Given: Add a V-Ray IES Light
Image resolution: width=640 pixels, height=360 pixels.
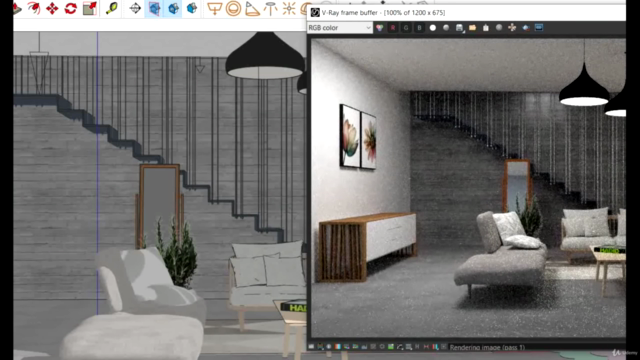Looking at the screenshot, I should tap(270, 8).
